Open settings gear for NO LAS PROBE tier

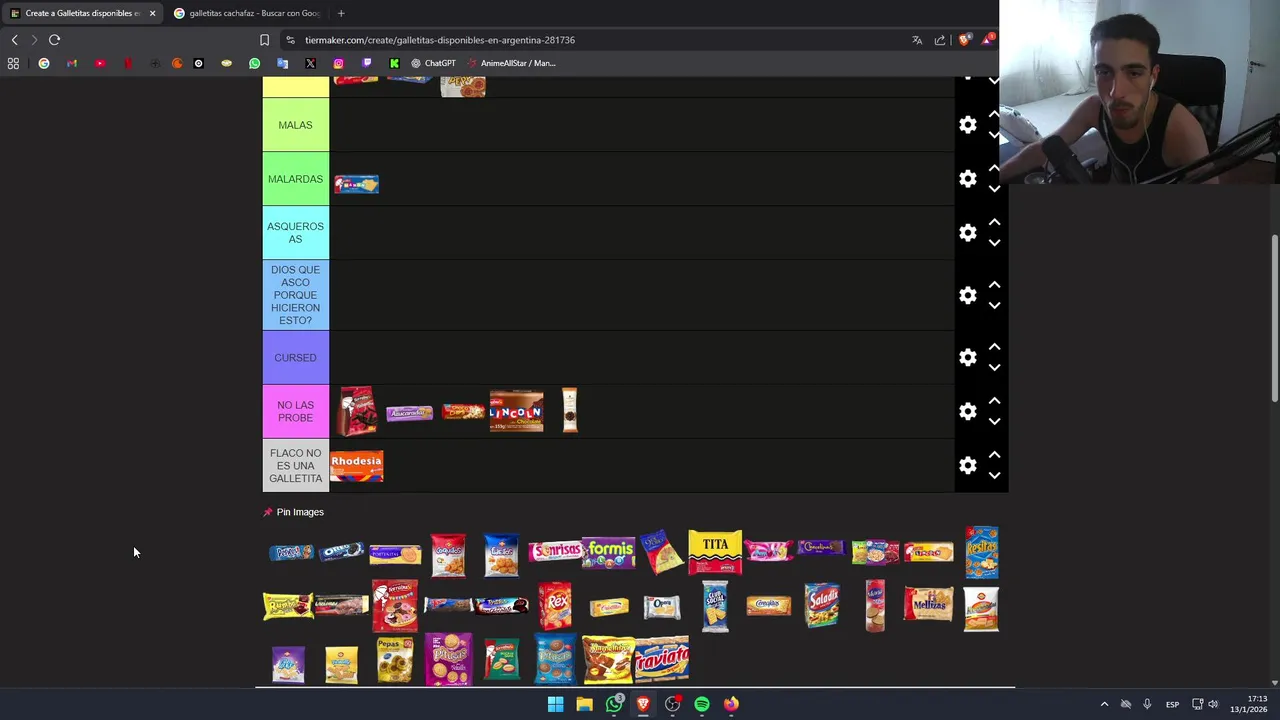point(967,412)
